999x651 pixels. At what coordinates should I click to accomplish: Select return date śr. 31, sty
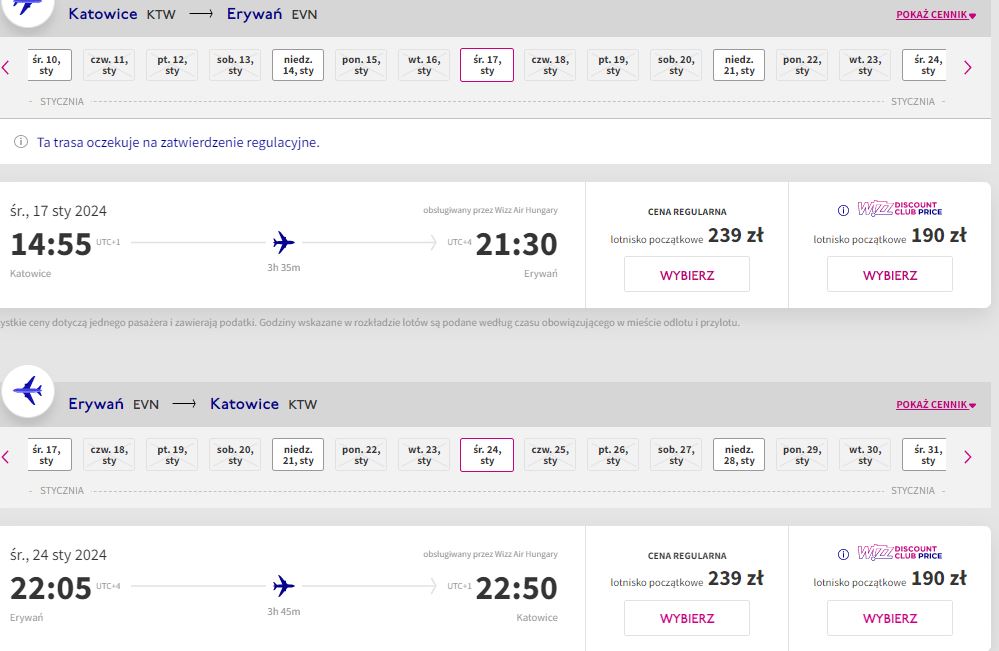tap(925, 455)
